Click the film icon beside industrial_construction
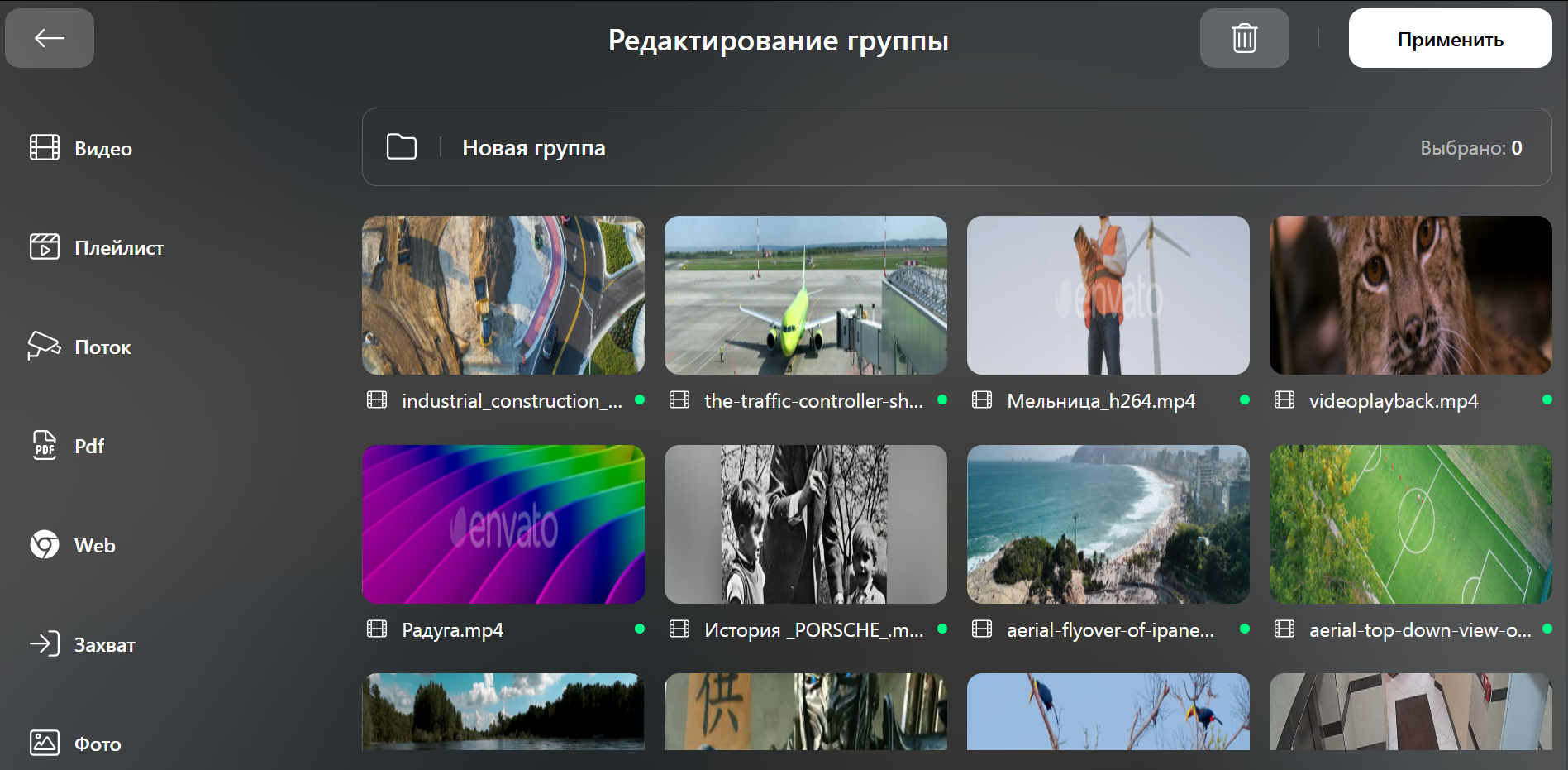The image size is (1568, 770). pos(377,400)
